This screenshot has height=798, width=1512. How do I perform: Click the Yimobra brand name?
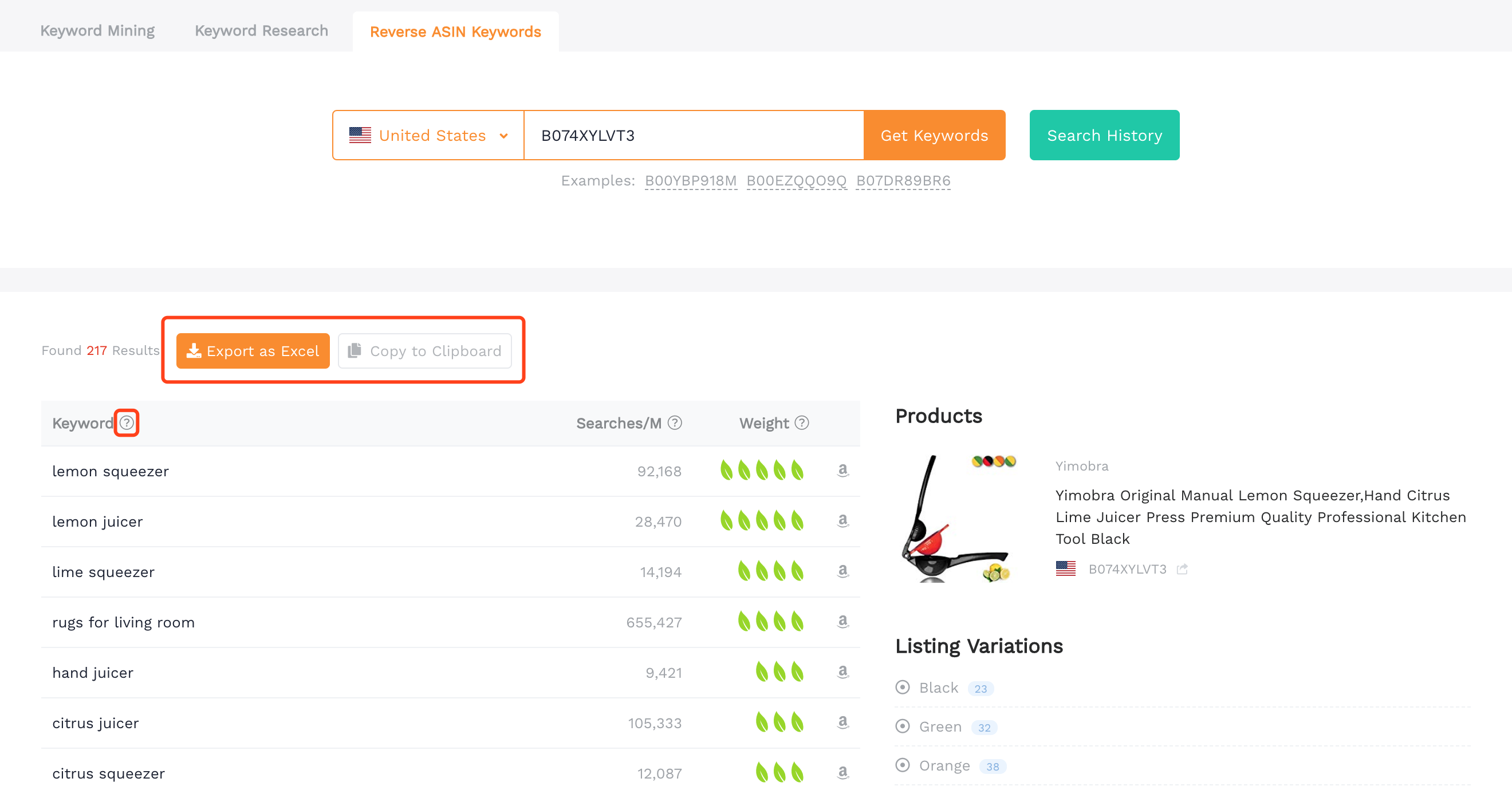[x=1082, y=466]
